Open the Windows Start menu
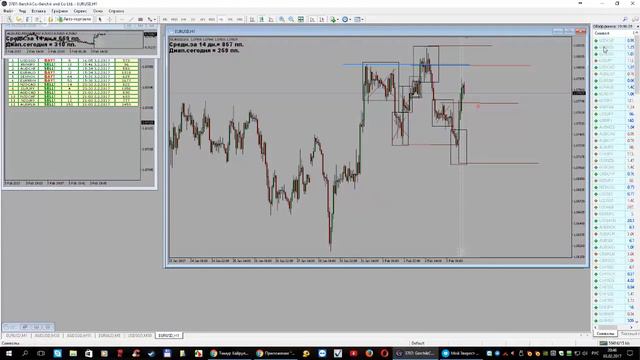This screenshot has height=360, width=640. point(8,353)
